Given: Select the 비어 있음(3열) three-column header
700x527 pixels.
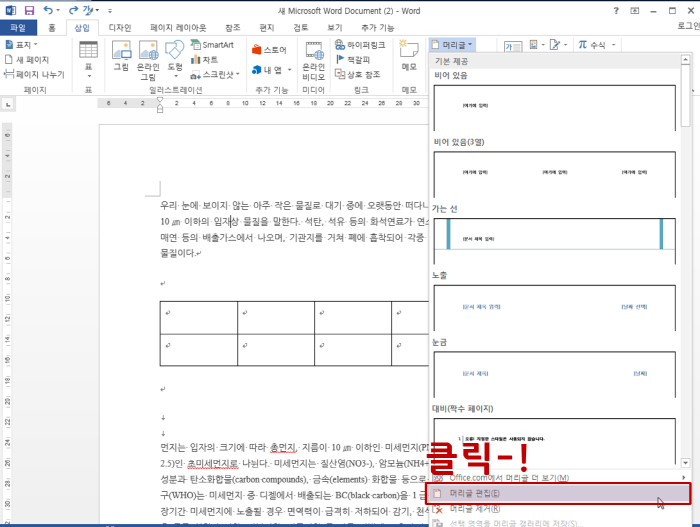Looking at the screenshot, I should [554, 174].
